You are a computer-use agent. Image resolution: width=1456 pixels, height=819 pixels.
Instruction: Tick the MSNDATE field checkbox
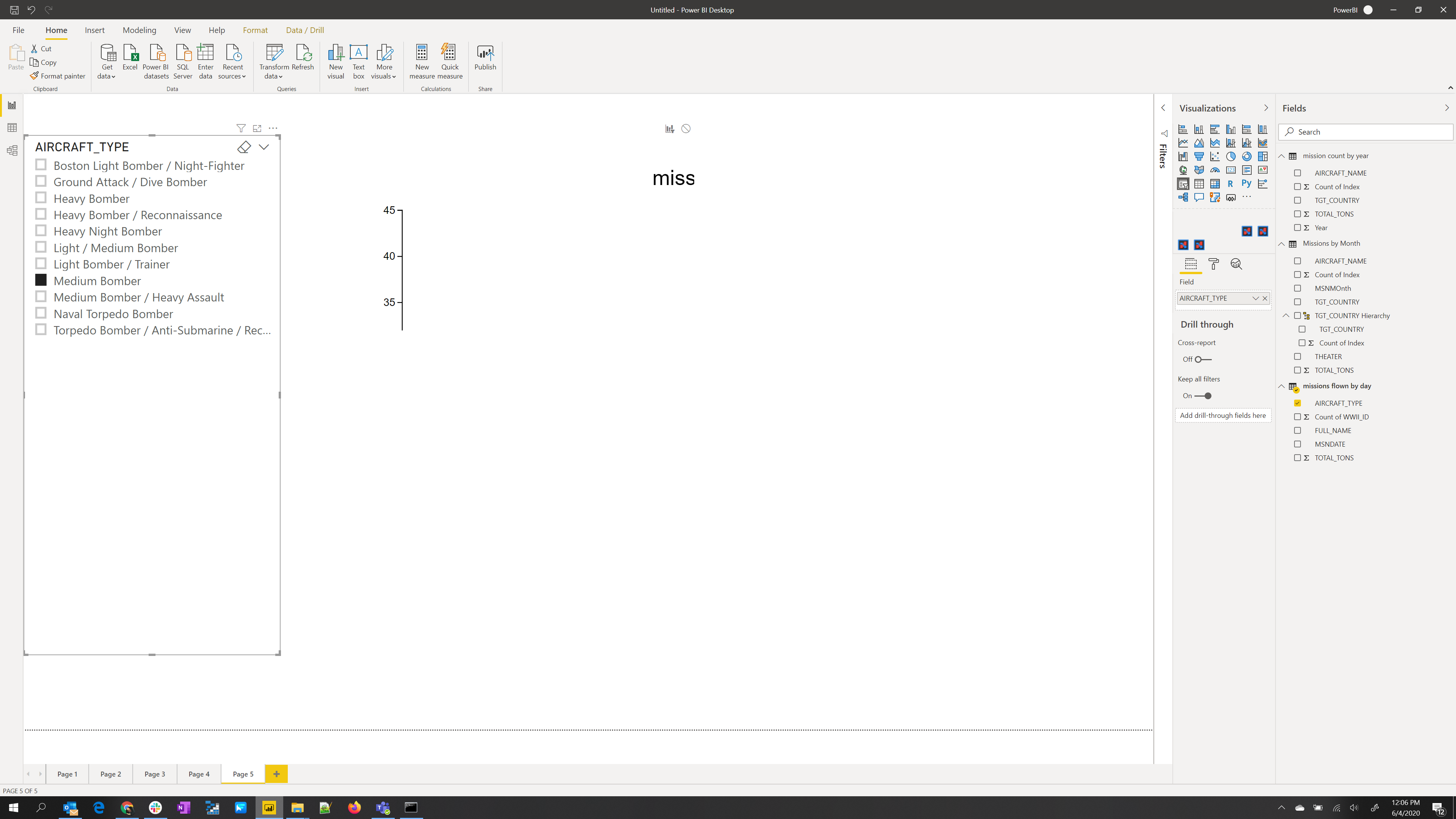tap(1297, 444)
